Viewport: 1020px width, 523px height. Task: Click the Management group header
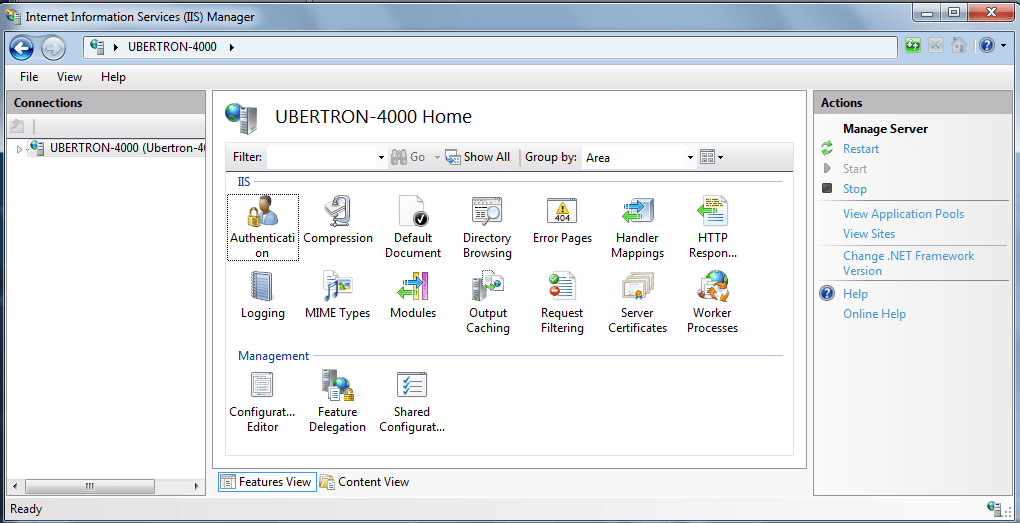point(273,356)
